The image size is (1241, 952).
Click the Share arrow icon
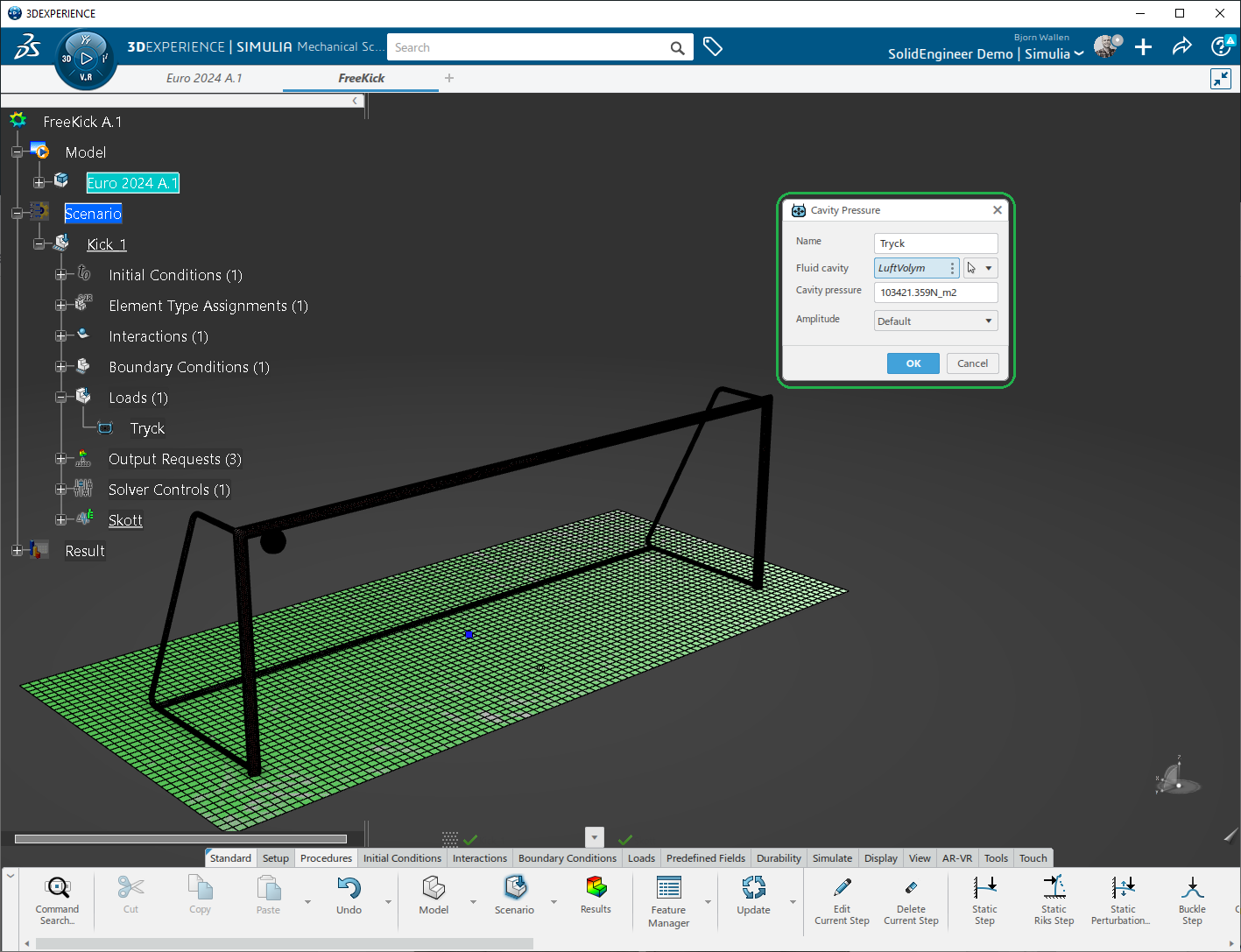click(x=1181, y=46)
